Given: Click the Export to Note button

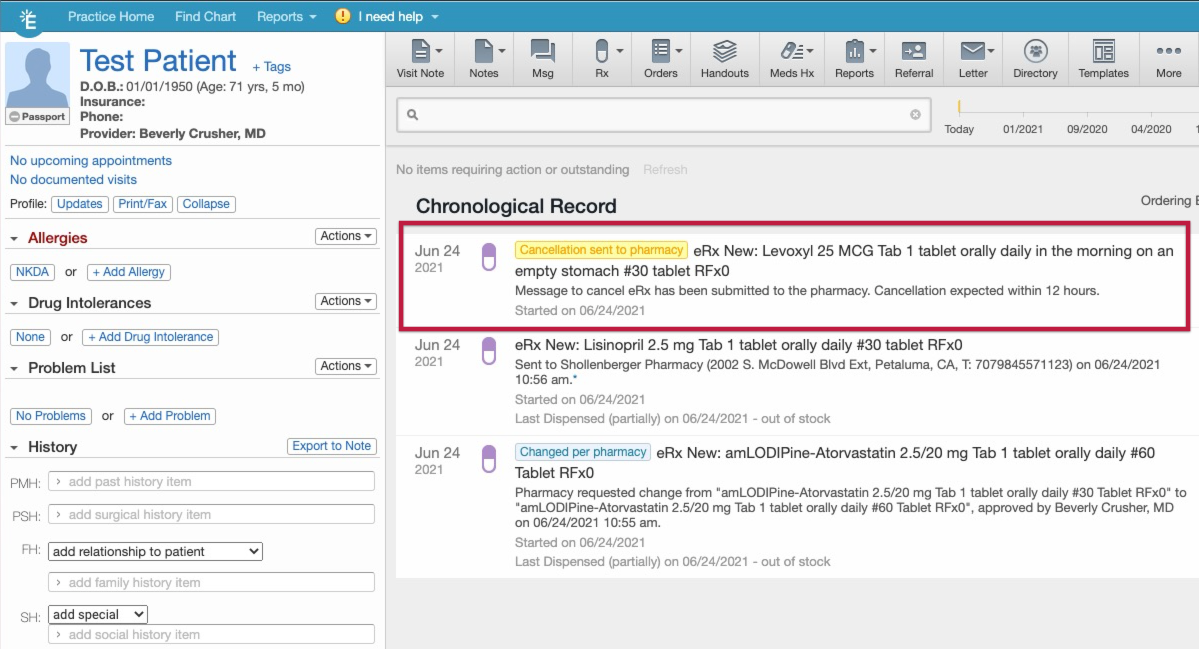Looking at the screenshot, I should pos(331,446).
